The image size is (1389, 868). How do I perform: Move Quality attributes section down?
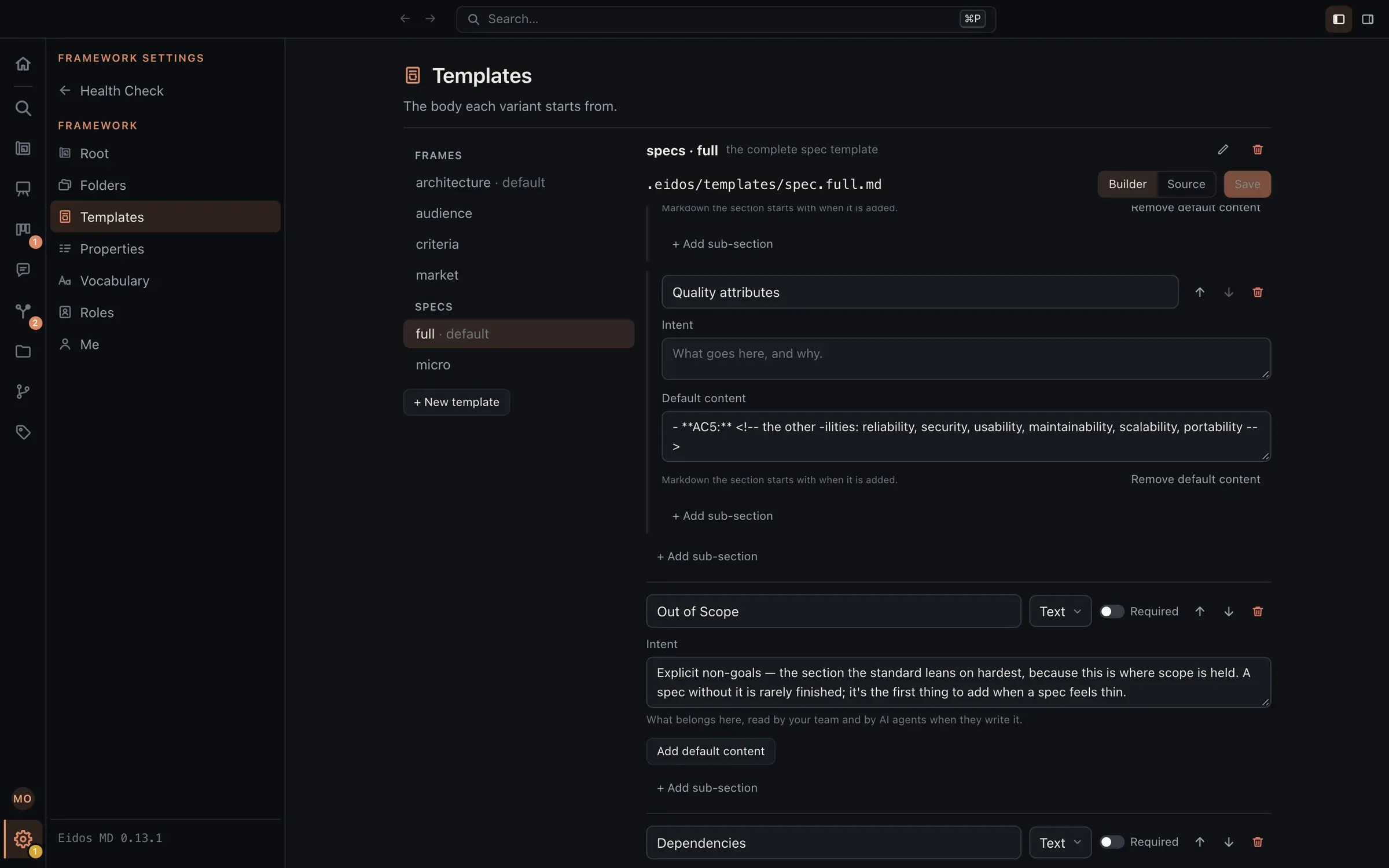click(1229, 292)
